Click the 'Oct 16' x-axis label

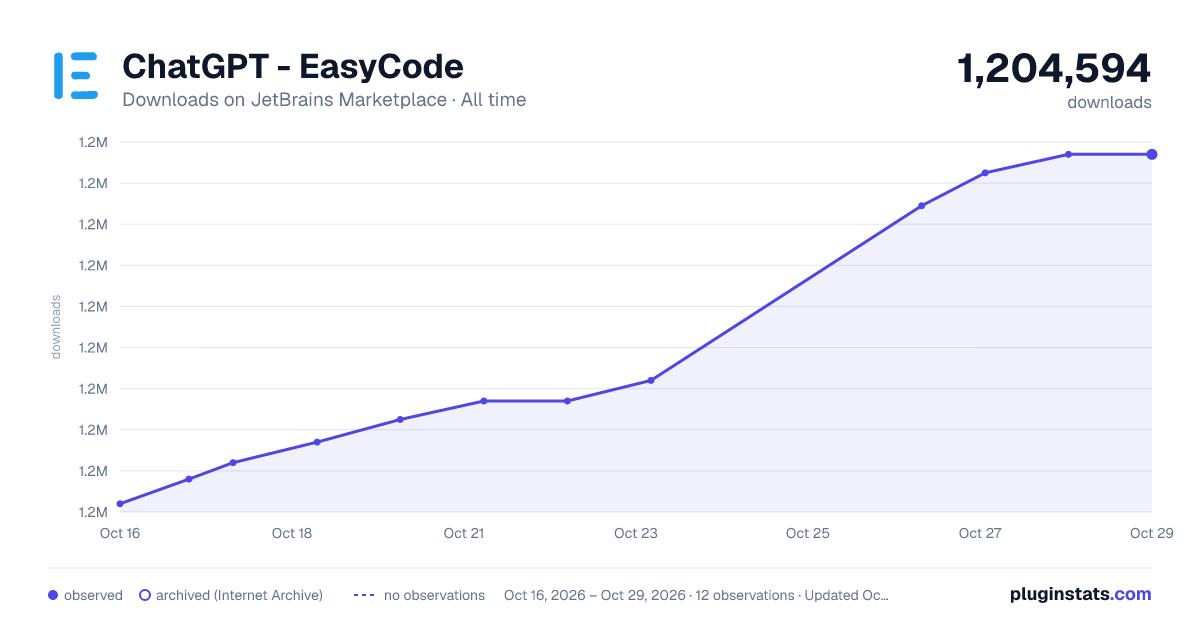pos(120,533)
